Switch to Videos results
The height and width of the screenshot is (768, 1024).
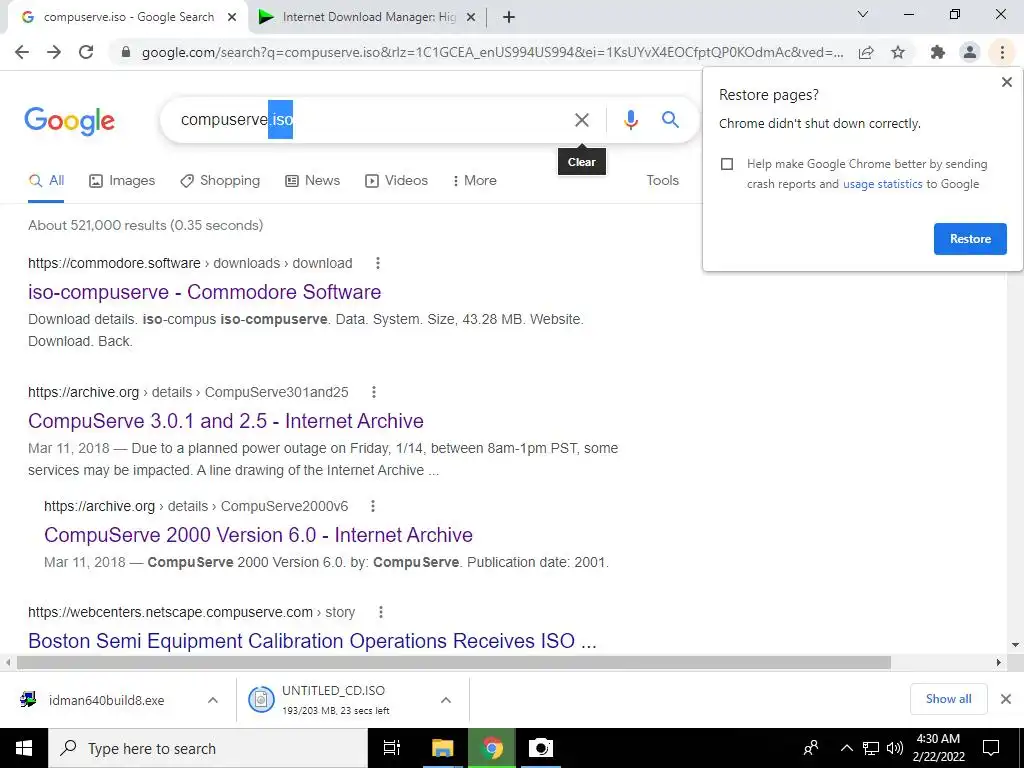click(x=396, y=181)
